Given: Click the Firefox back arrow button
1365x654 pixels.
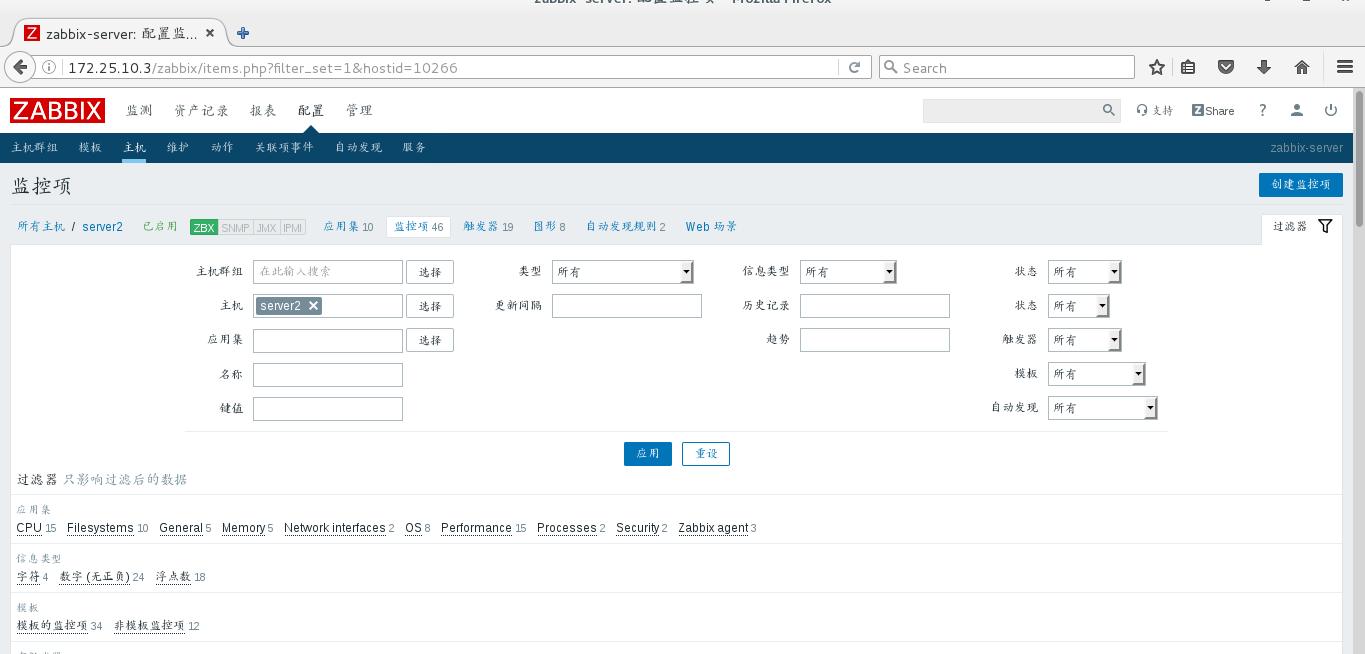Looking at the screenshot, I should 19,67.
